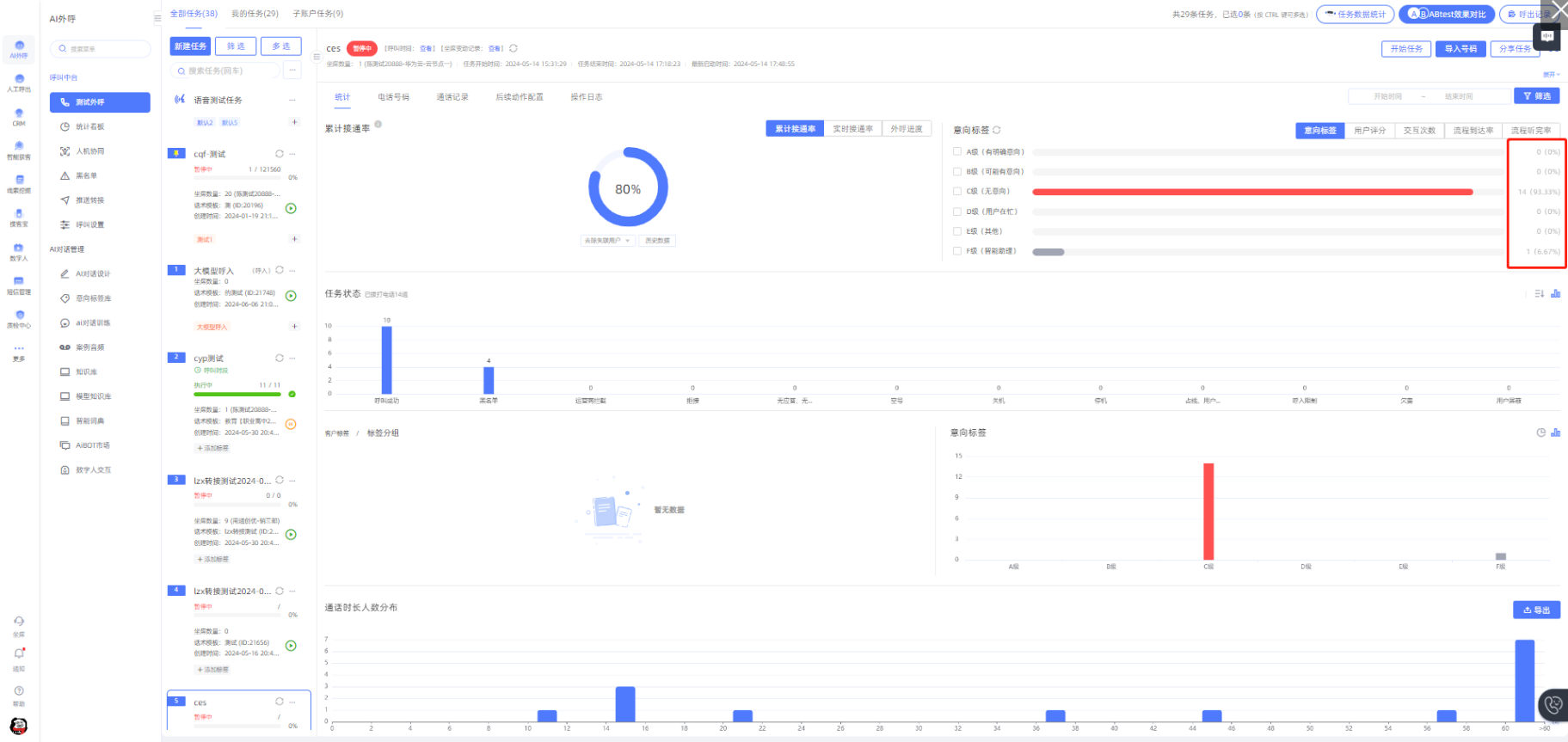
Task: Open CRM in the left icon rail
Action: click(19, 117)
